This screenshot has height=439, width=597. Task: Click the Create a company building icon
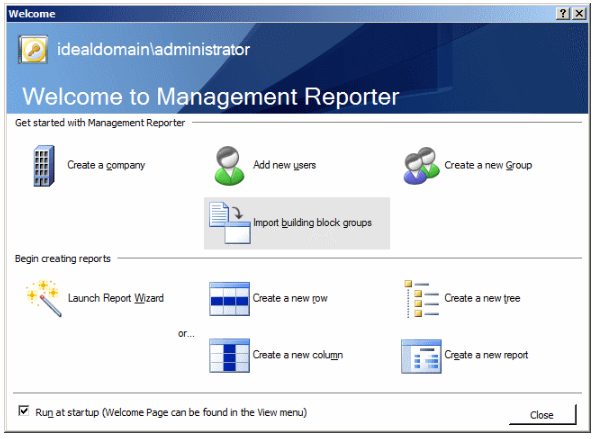coord(44,166)
